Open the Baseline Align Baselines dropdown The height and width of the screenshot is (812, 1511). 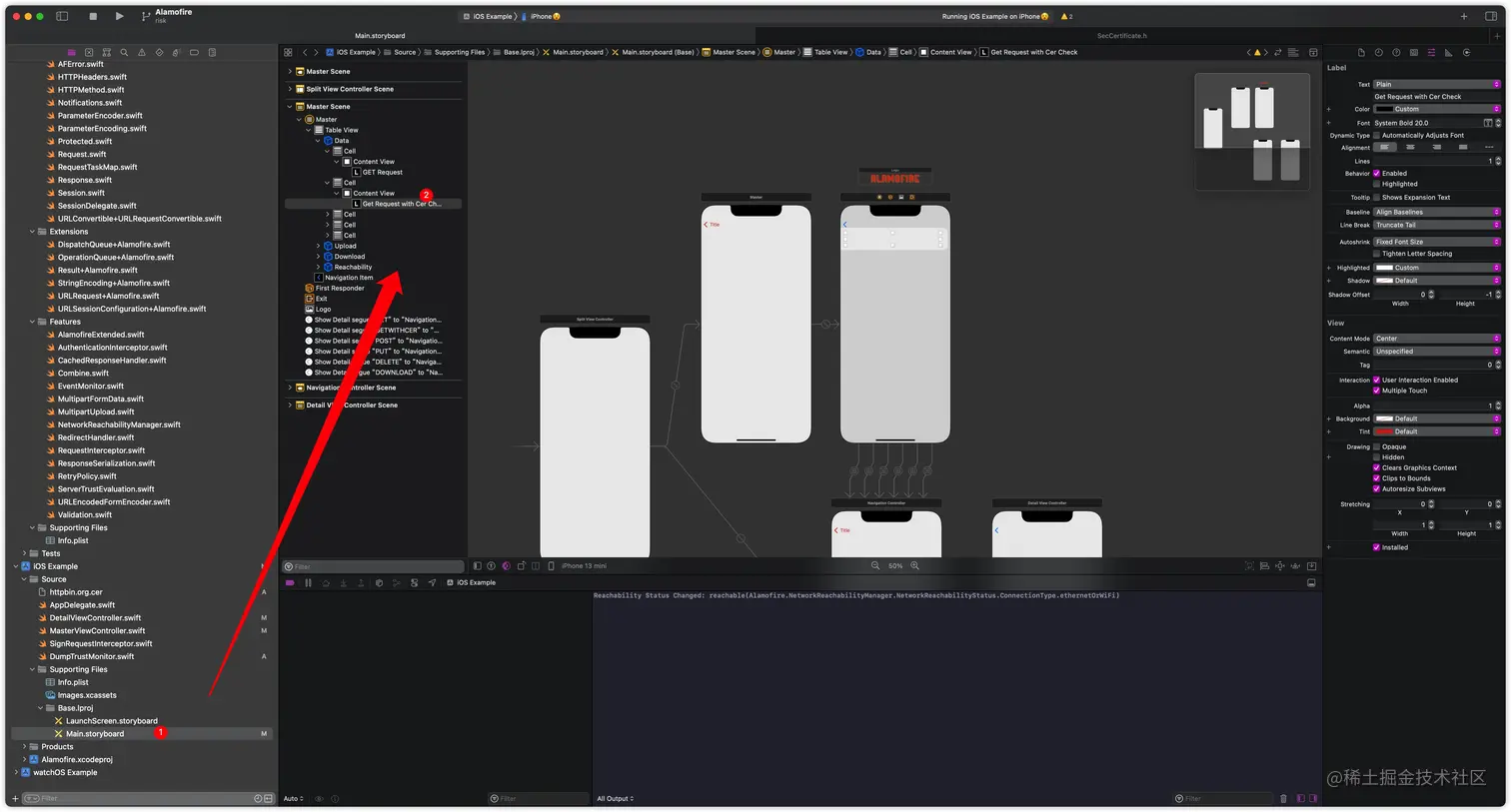(1437, 212)
